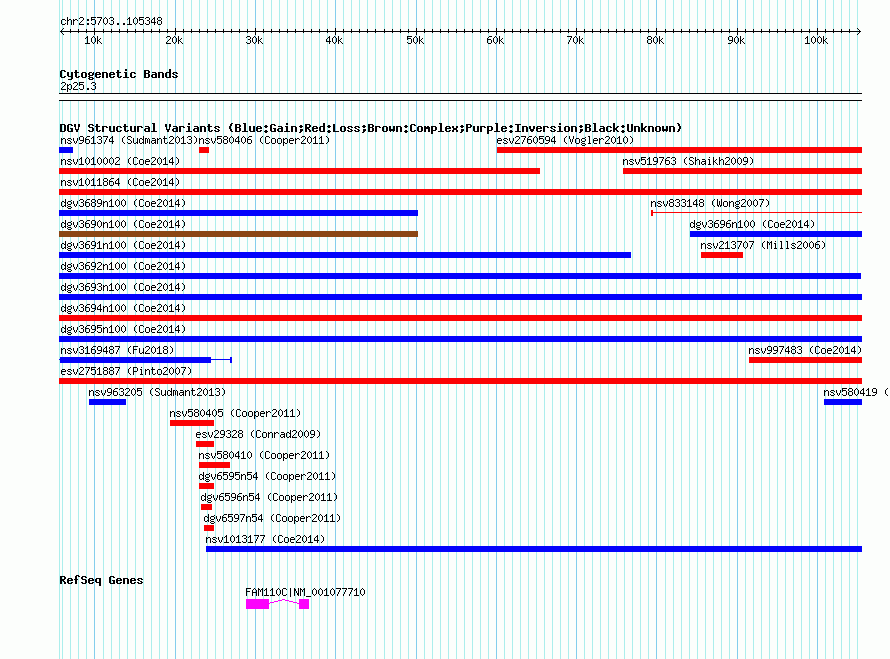Click the RefSeq Genes track title
The height and width of the screenshot is (659, 890).
pos(101,580)
